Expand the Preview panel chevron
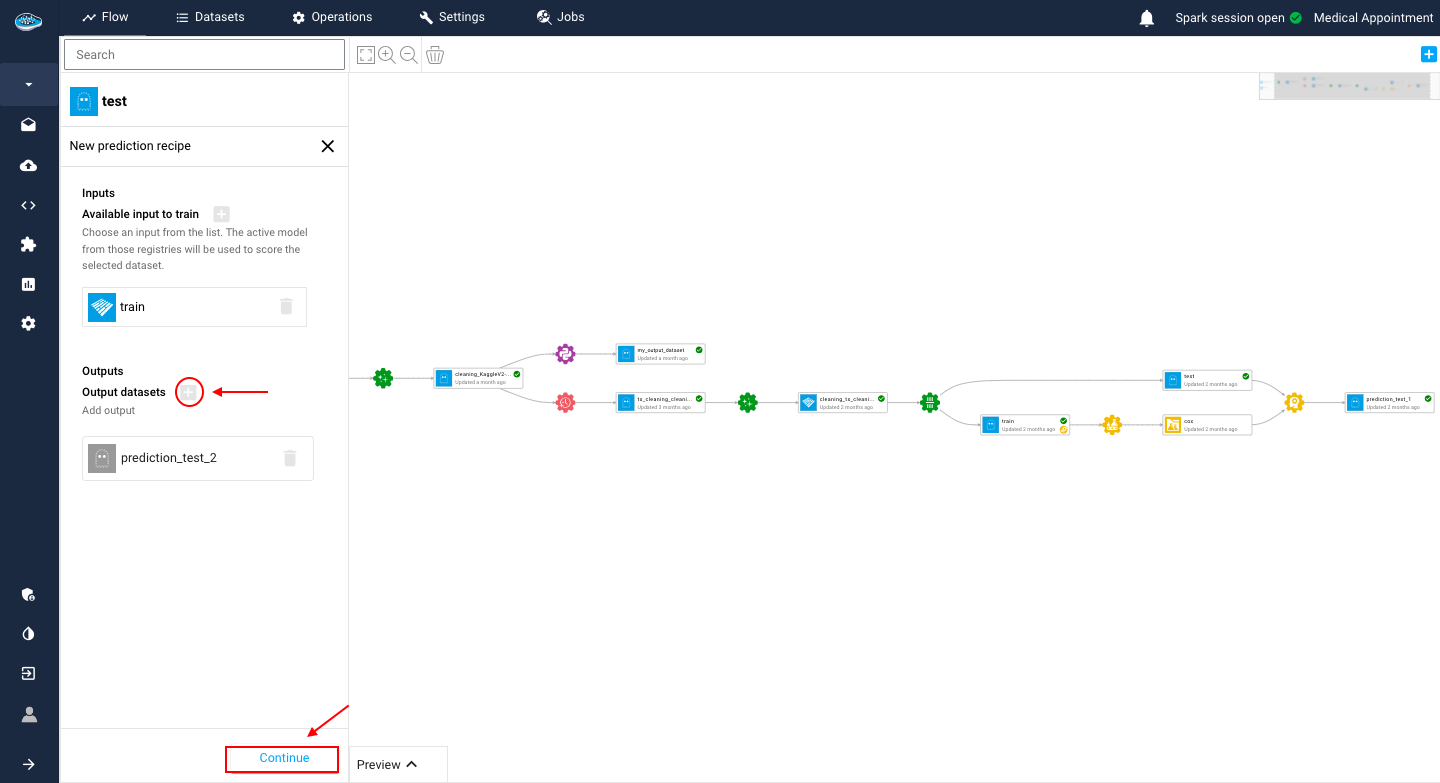Image resolution: width=1440 pixels, height=783 pixels. (x=412, y=765)
